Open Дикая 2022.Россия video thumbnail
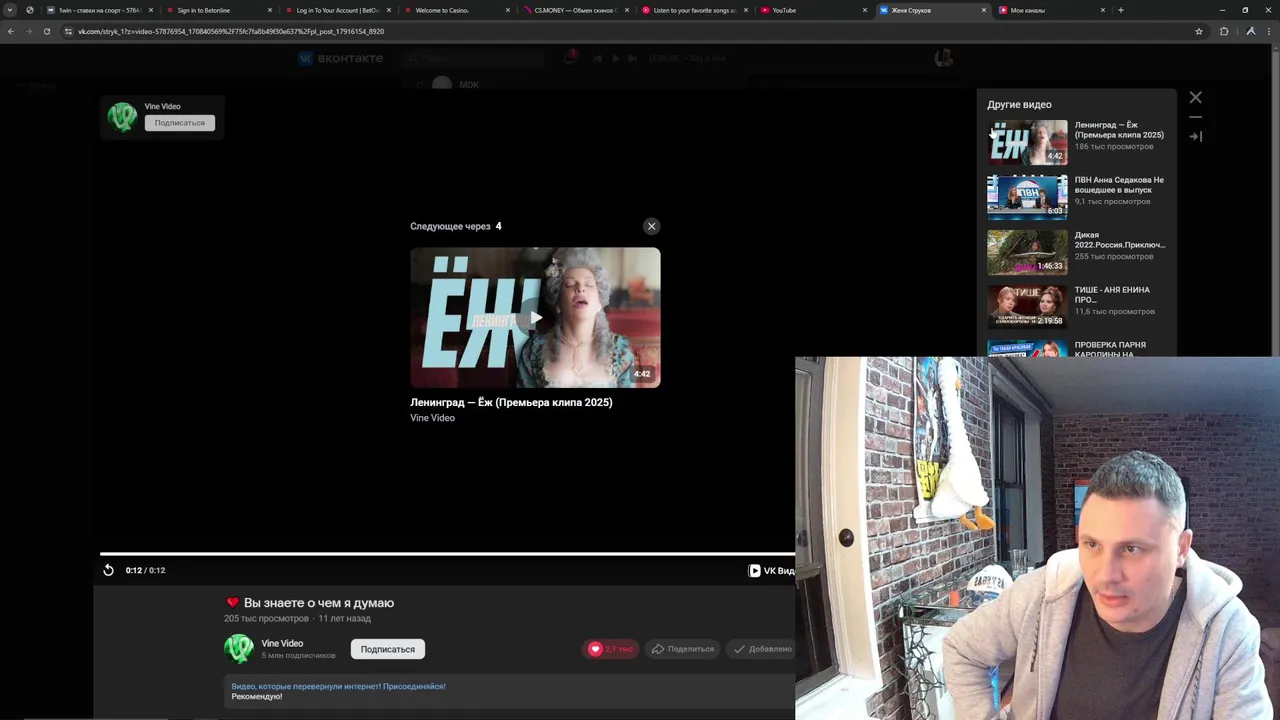 (x=1027, y=252)
